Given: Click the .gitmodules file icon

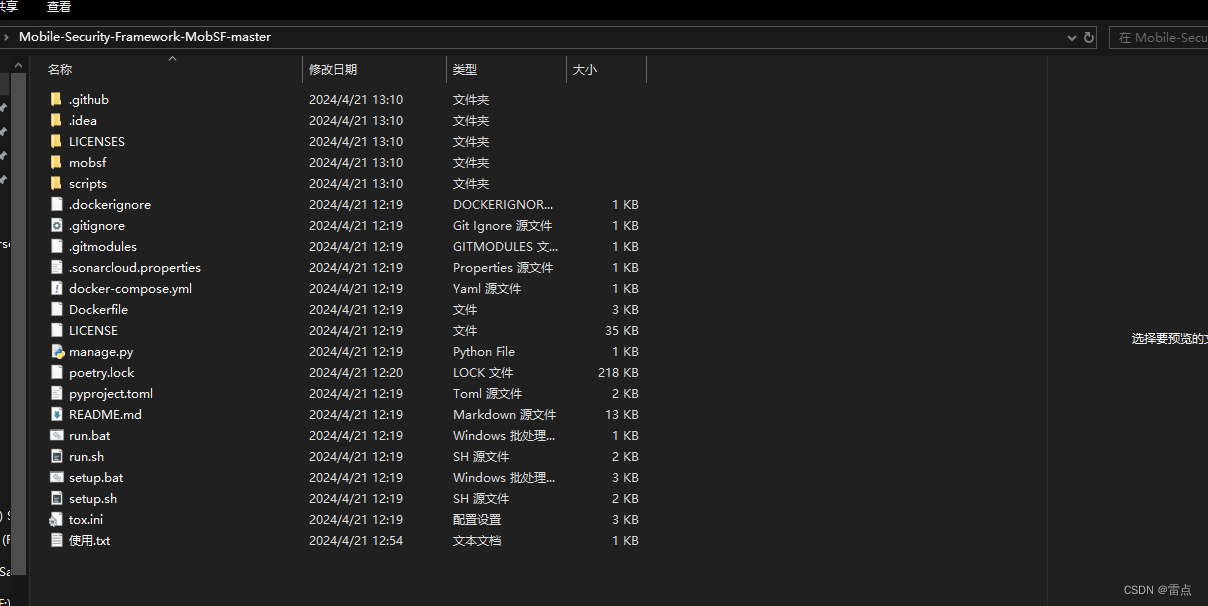Looking at the screenshot, I should 56,246.
